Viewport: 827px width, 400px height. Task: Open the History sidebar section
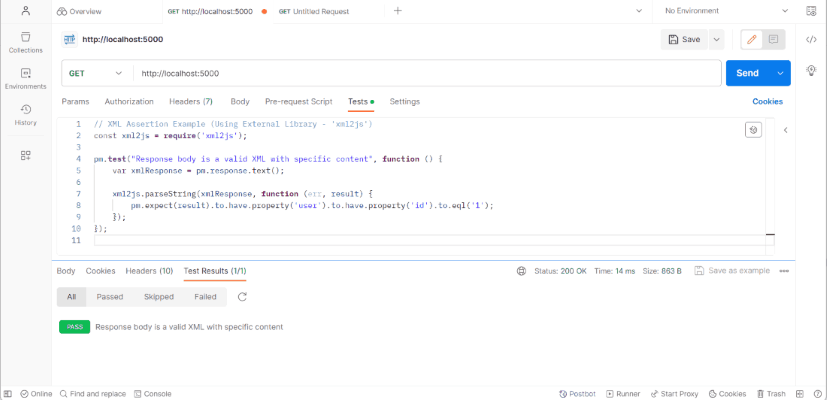click(25, 115)
